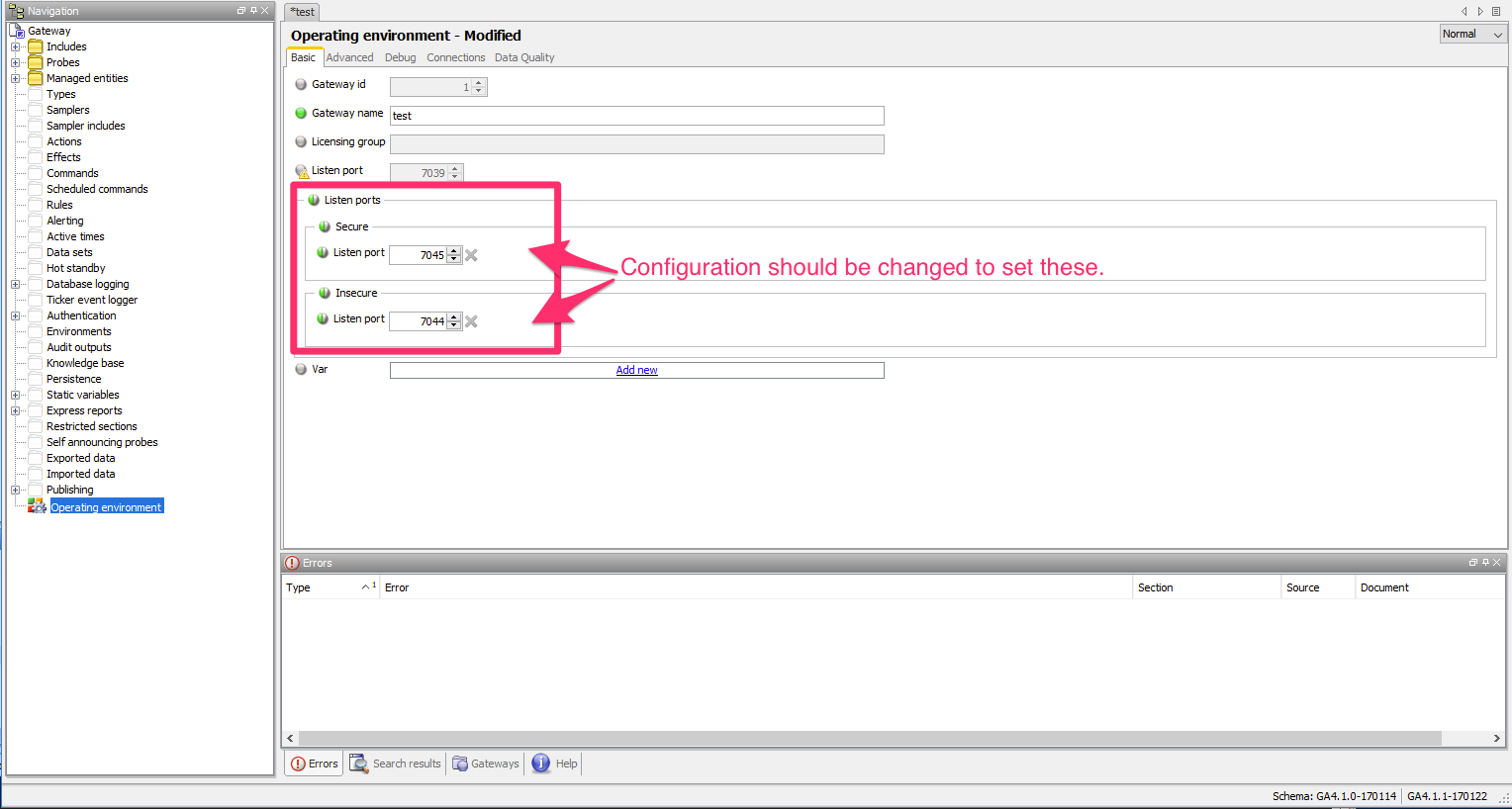Image resolution: width=1512 pixels, height=809 pixels.
Task: Open the Gateways panel icon
Action: click(460, 764)
